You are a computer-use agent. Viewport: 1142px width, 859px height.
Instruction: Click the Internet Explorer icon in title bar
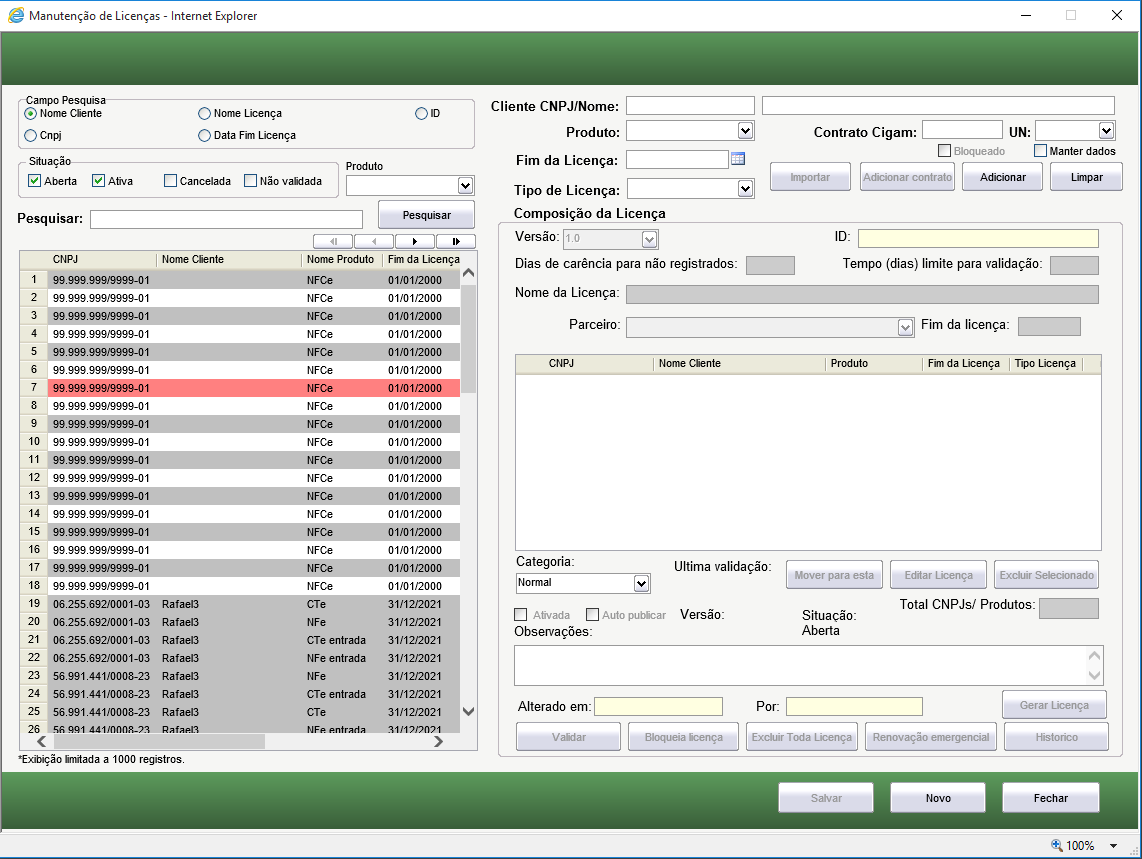tap(16, 16)
